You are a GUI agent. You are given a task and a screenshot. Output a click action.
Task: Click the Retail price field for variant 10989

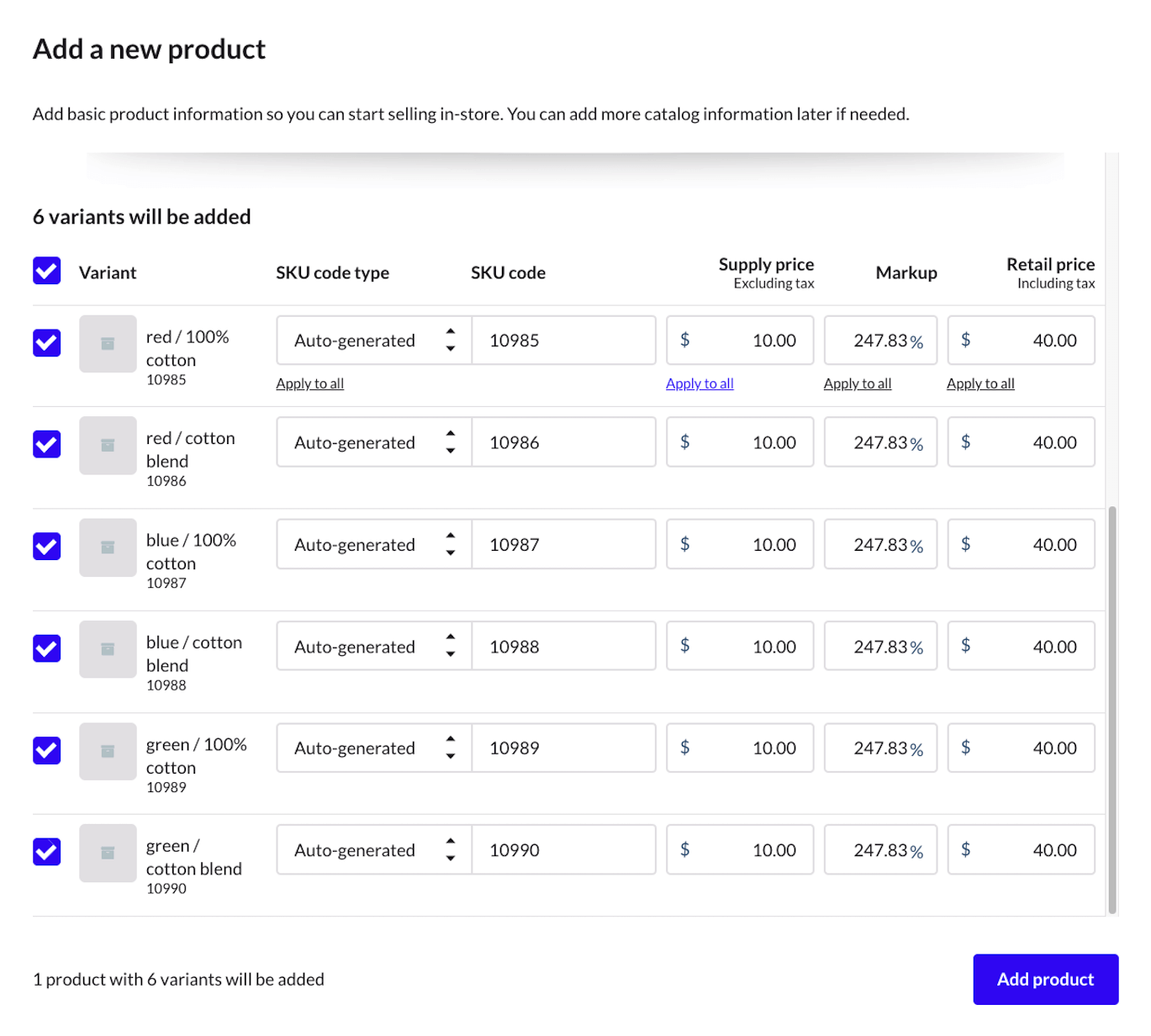[x=1021, y=748]
